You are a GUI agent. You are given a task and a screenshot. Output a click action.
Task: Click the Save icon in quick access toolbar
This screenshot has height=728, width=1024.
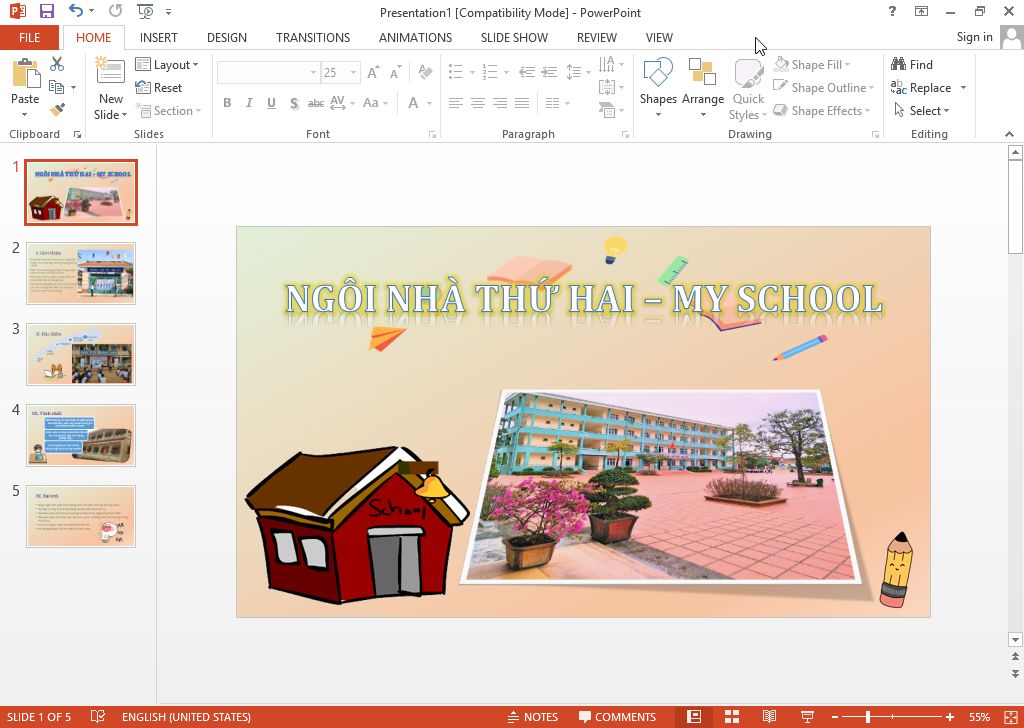(46, 11)
